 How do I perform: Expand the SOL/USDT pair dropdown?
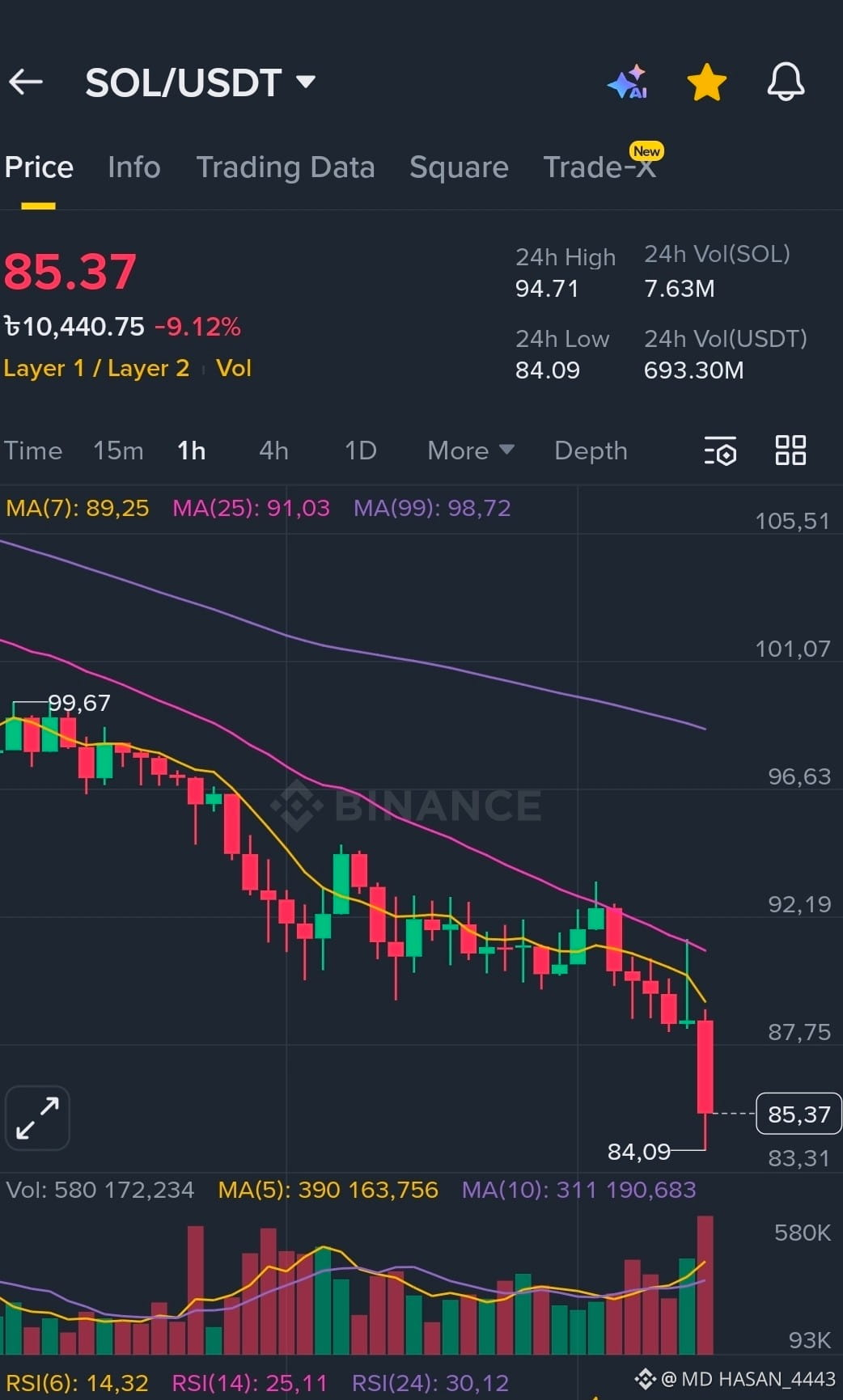pos(306,82)
